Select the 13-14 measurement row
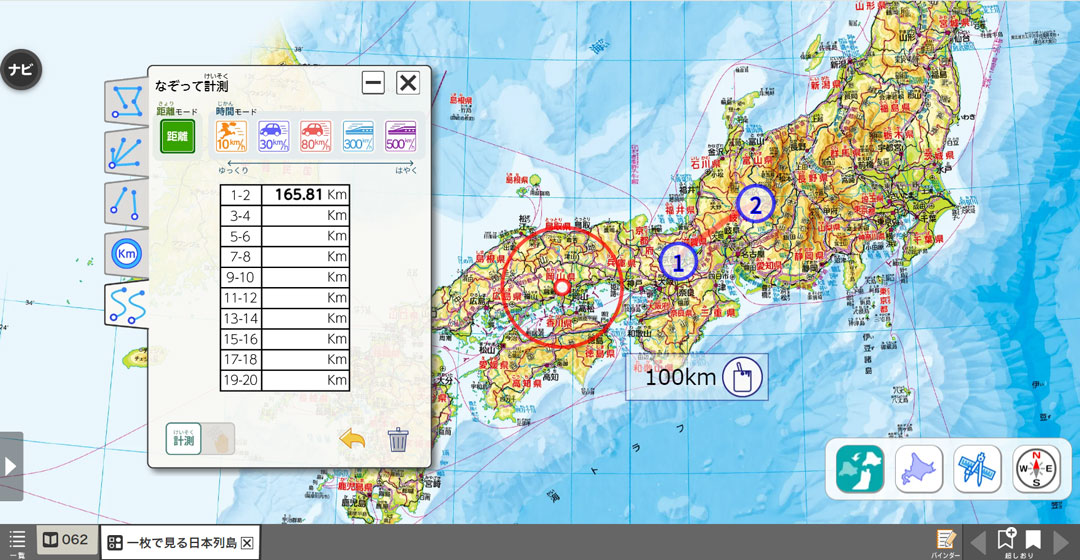The height and width of the screenshot is (560, 1080). [284, 318]
